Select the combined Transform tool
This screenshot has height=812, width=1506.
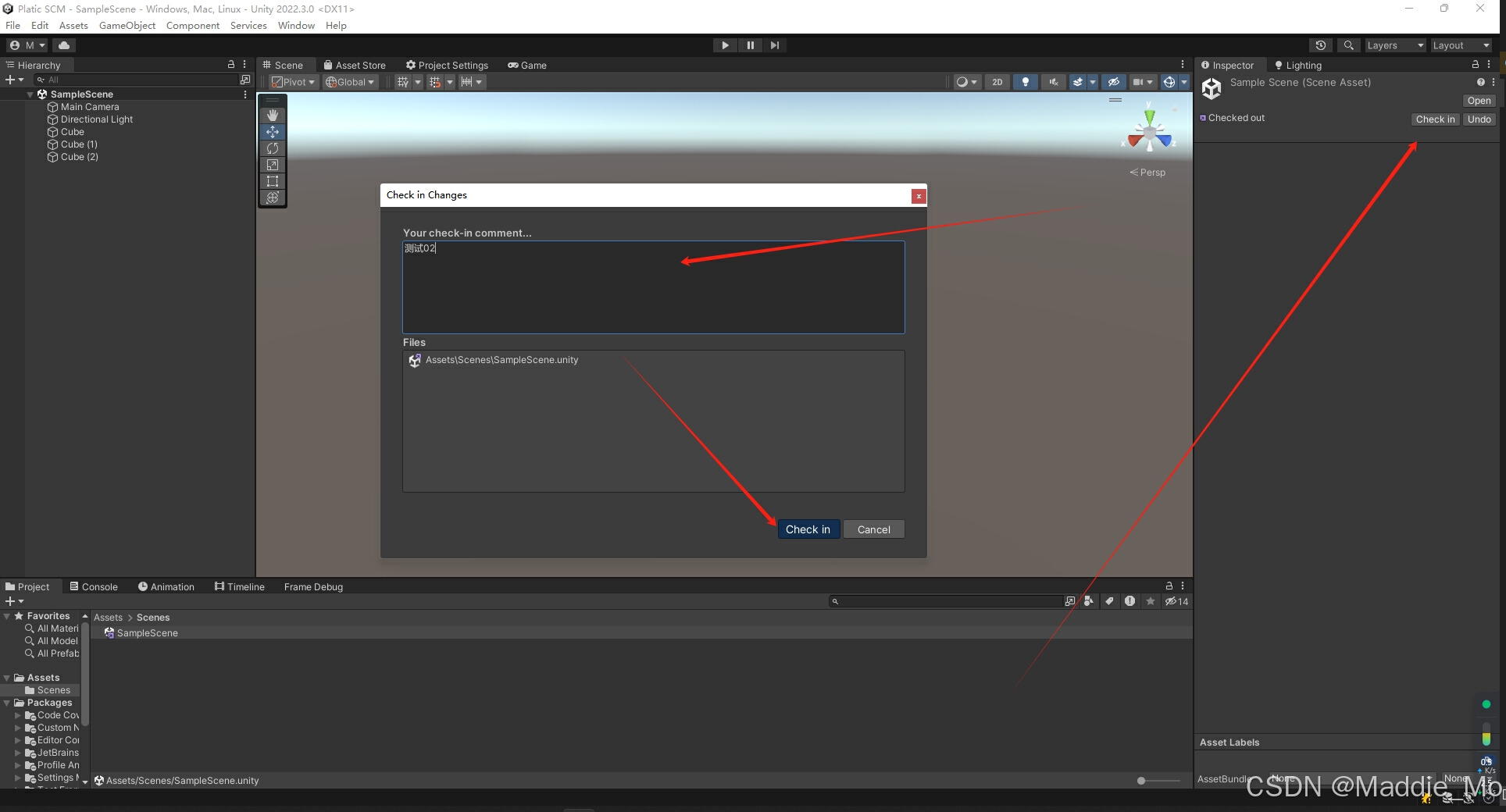(x=273, y=198)
